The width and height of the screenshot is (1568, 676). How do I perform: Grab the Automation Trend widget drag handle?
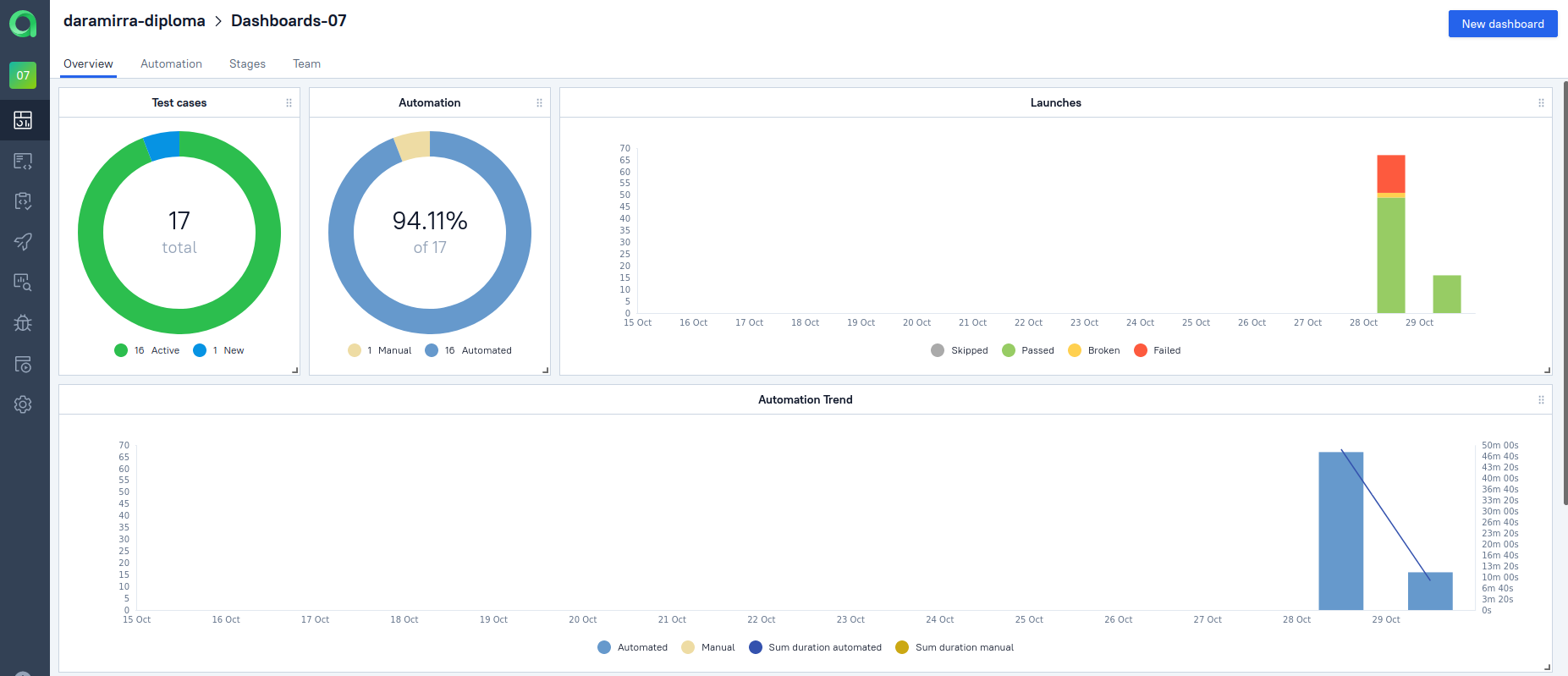click(1541, 400)
